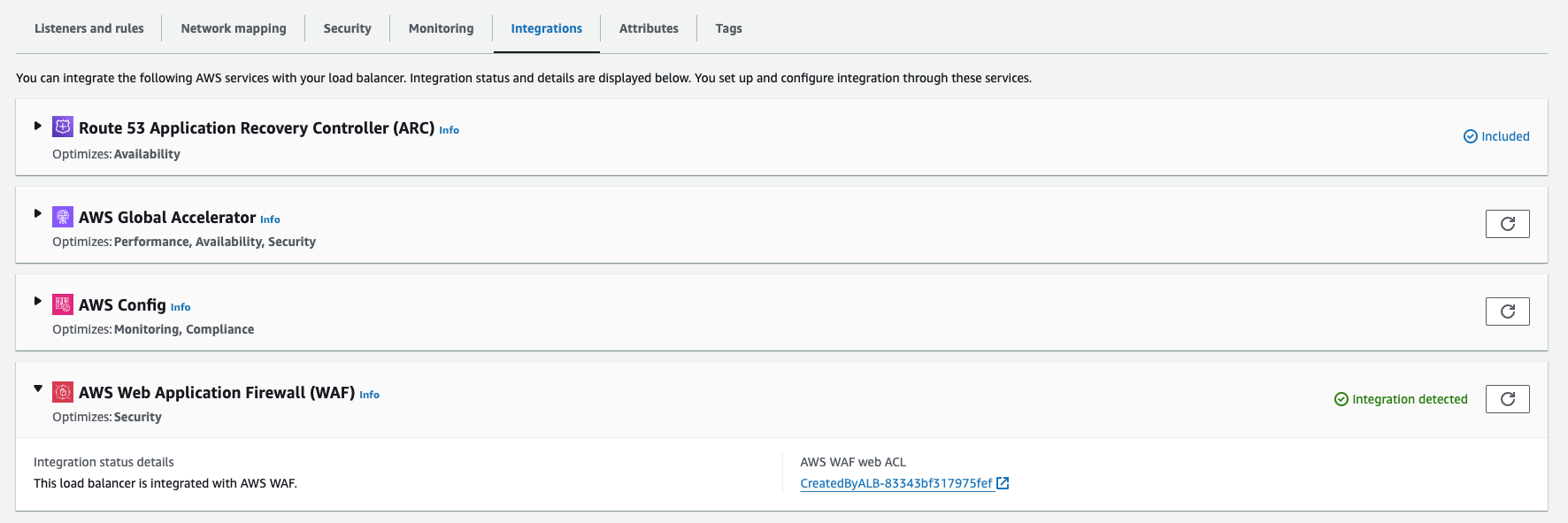
Task: Refresh the AWS WAF integration status
Action: pos(1508,399)
